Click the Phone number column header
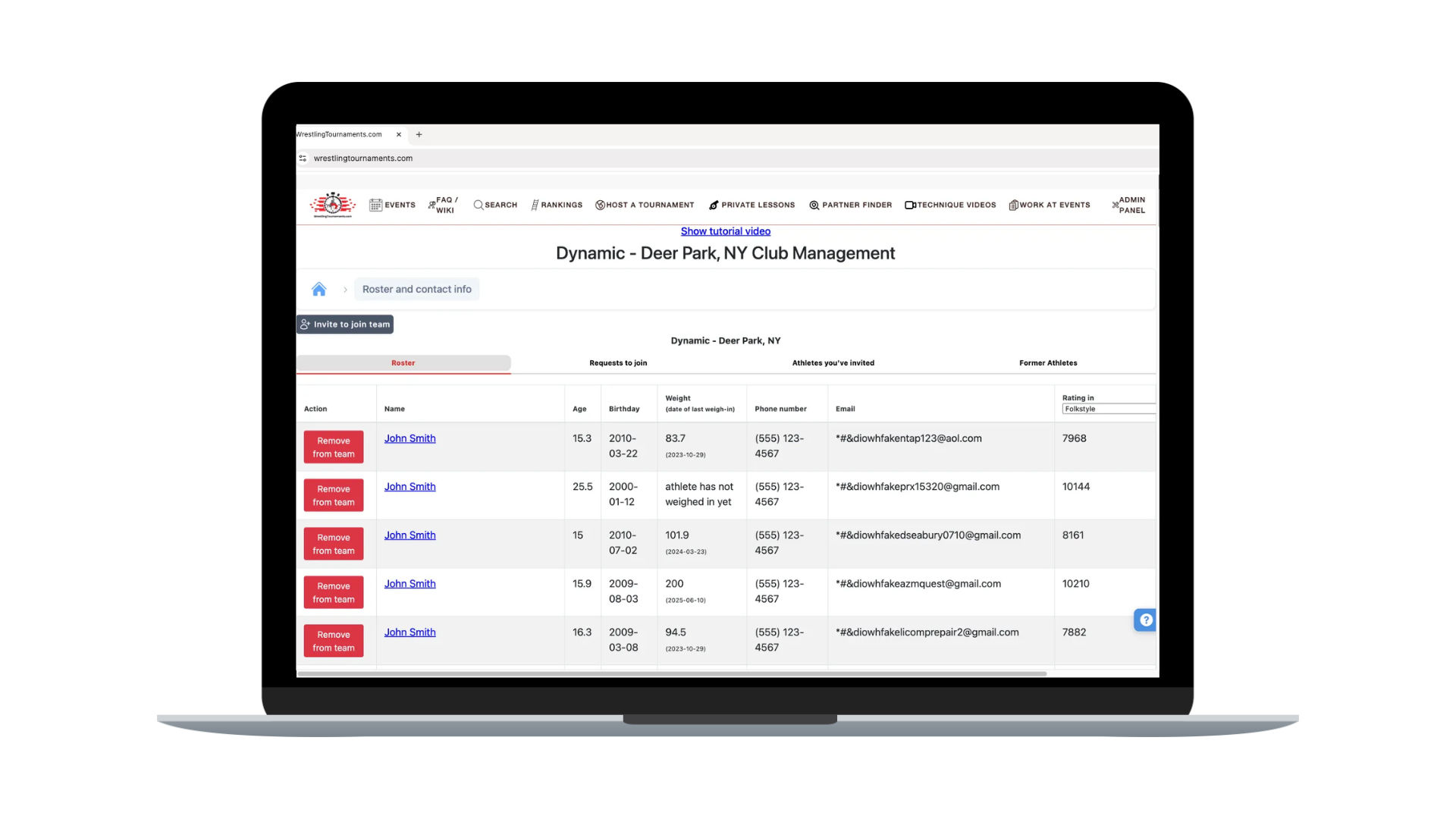This screenshot has height=819, width=1456. (780, 409)
